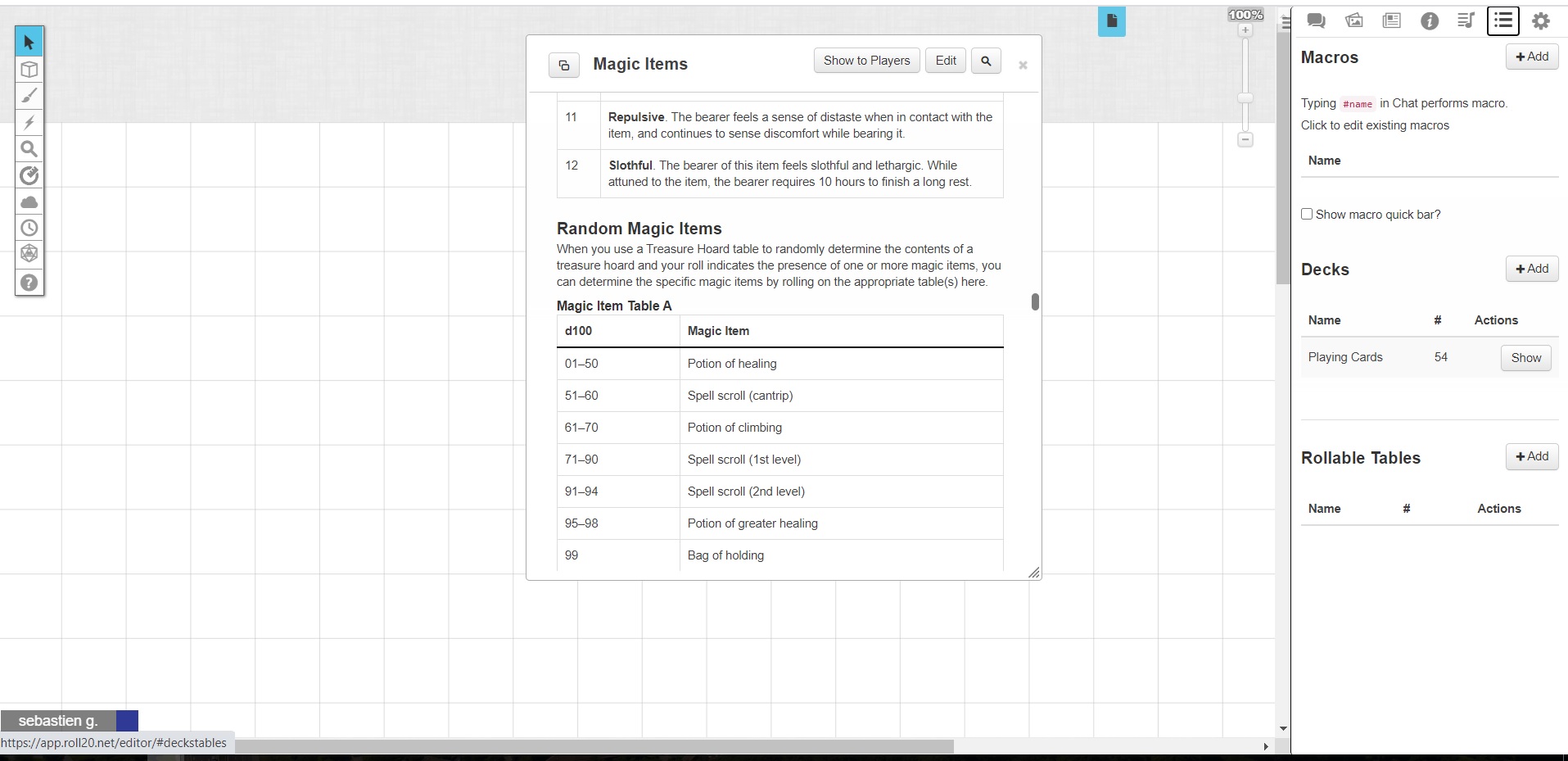The image size is (1568, 761).
Task: Click the dialog resize handle corner
Action: [1034, 573]
